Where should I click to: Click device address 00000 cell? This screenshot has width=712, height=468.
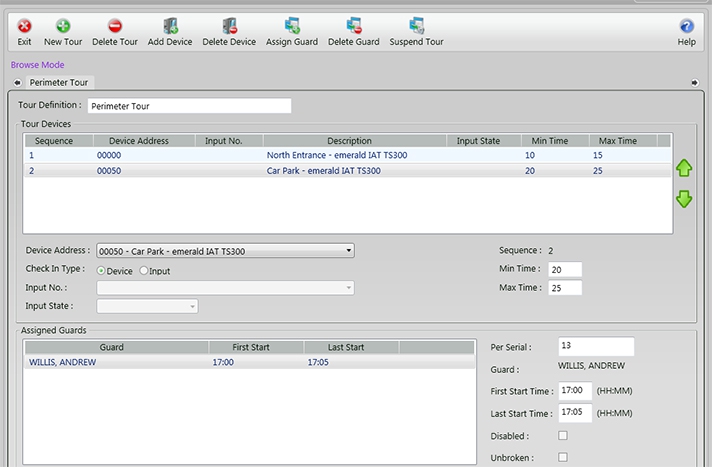tap(109, 155)
